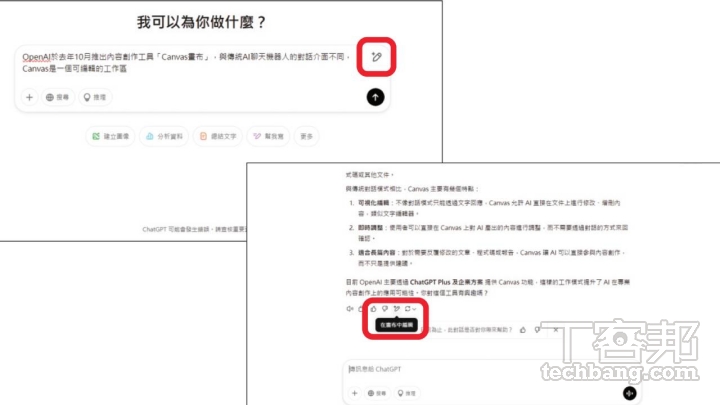
Task: Give thumbs up in the response action row
Action: point(373,309)
